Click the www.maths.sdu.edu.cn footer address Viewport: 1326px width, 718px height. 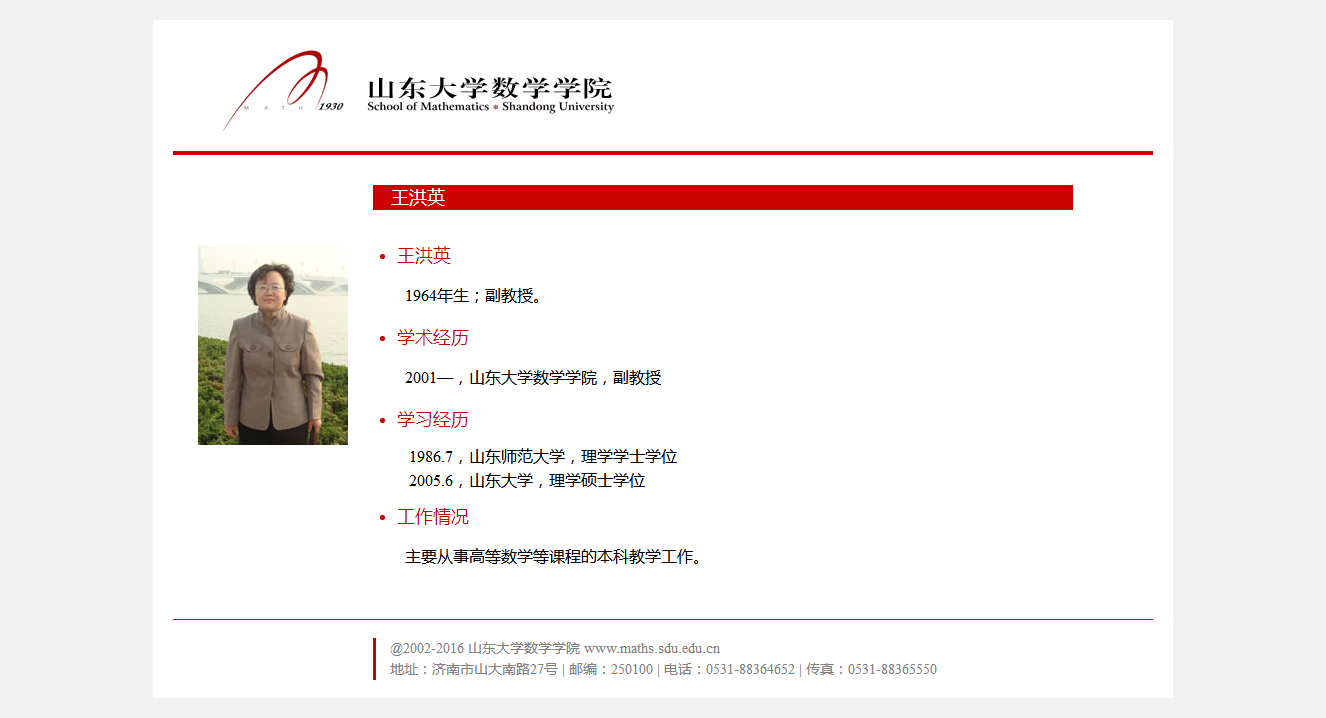coord(652,648)
